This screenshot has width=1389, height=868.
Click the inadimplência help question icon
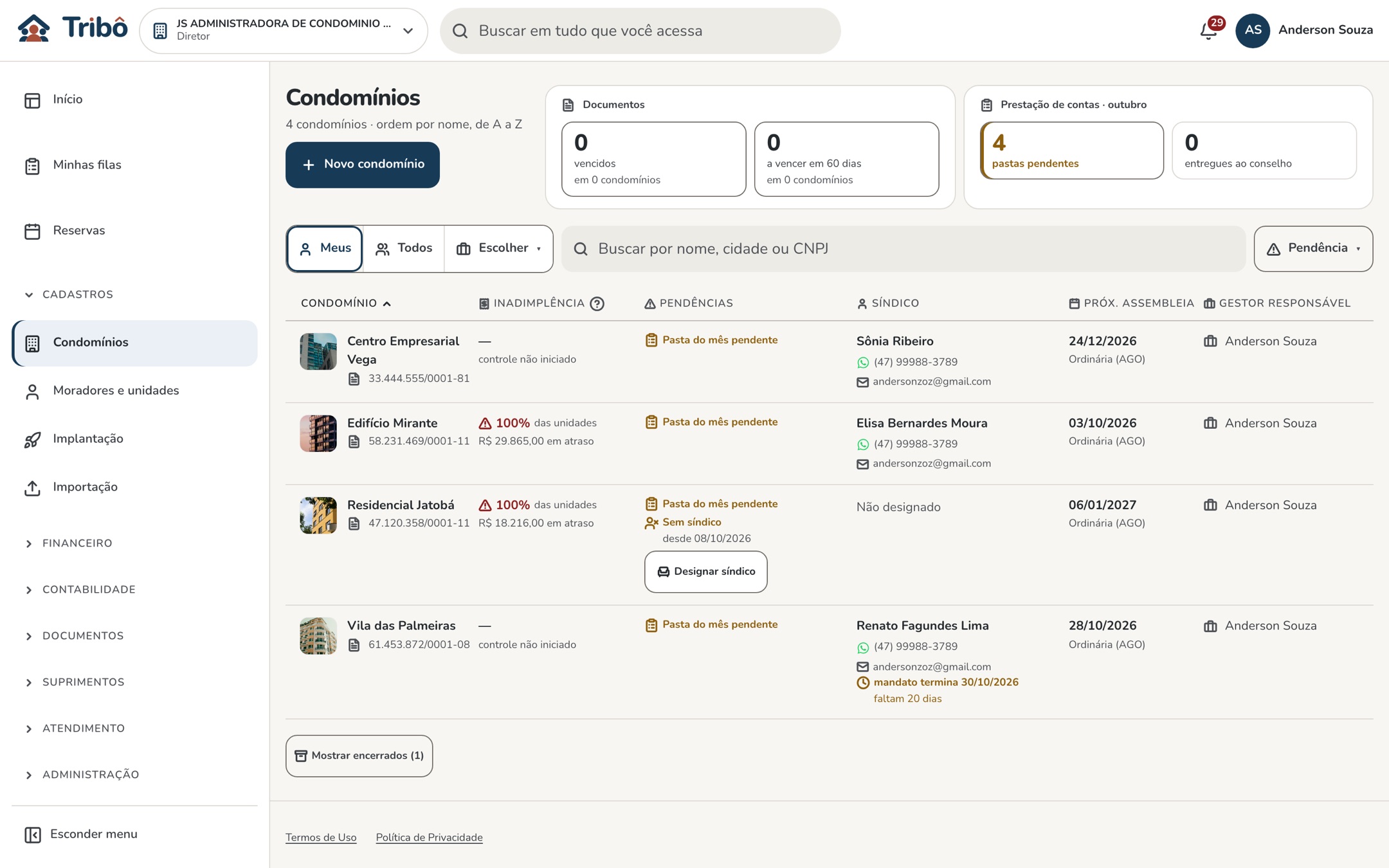point(597,303)
